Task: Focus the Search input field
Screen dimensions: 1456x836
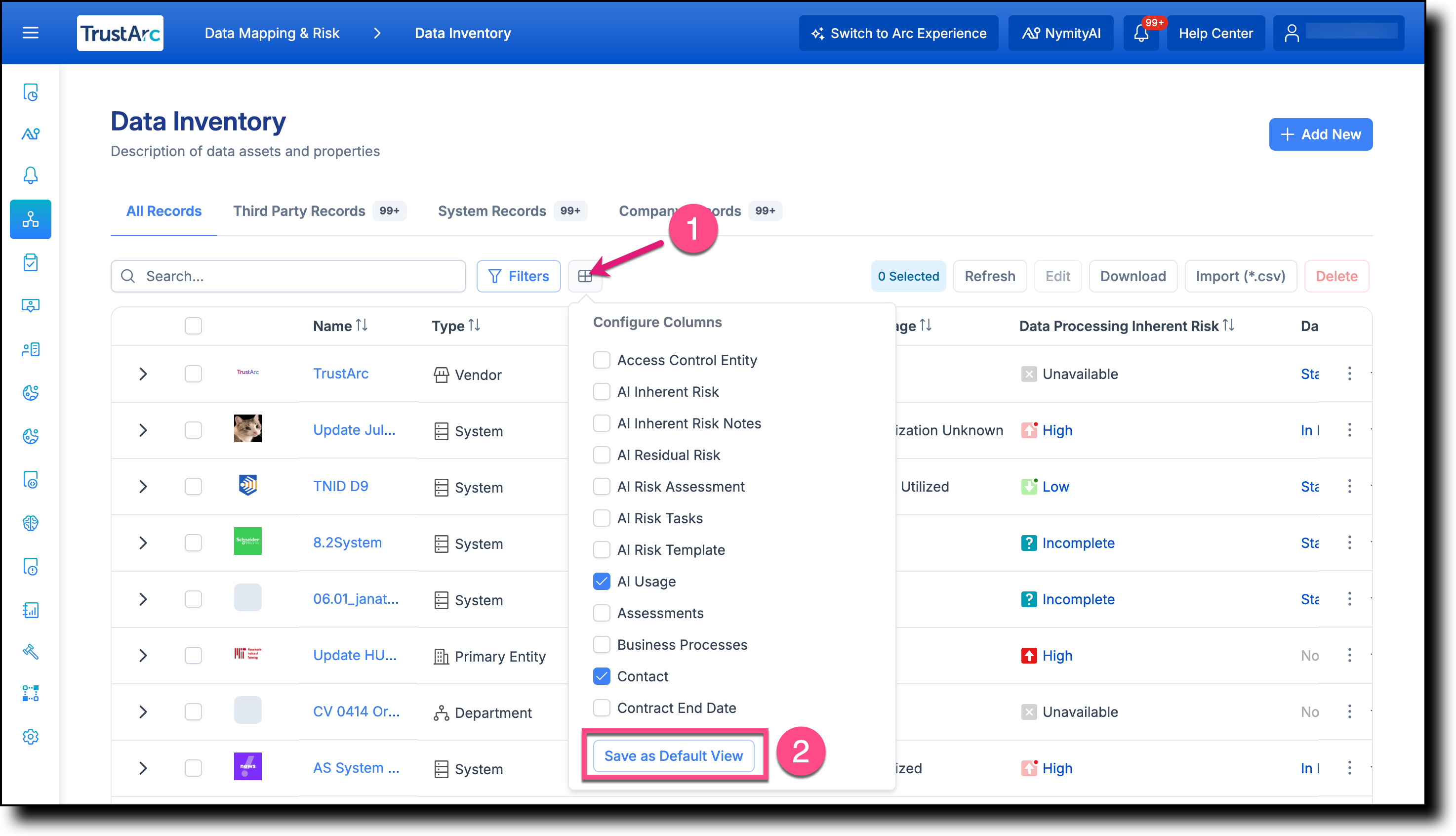Action: pos(288,276)
